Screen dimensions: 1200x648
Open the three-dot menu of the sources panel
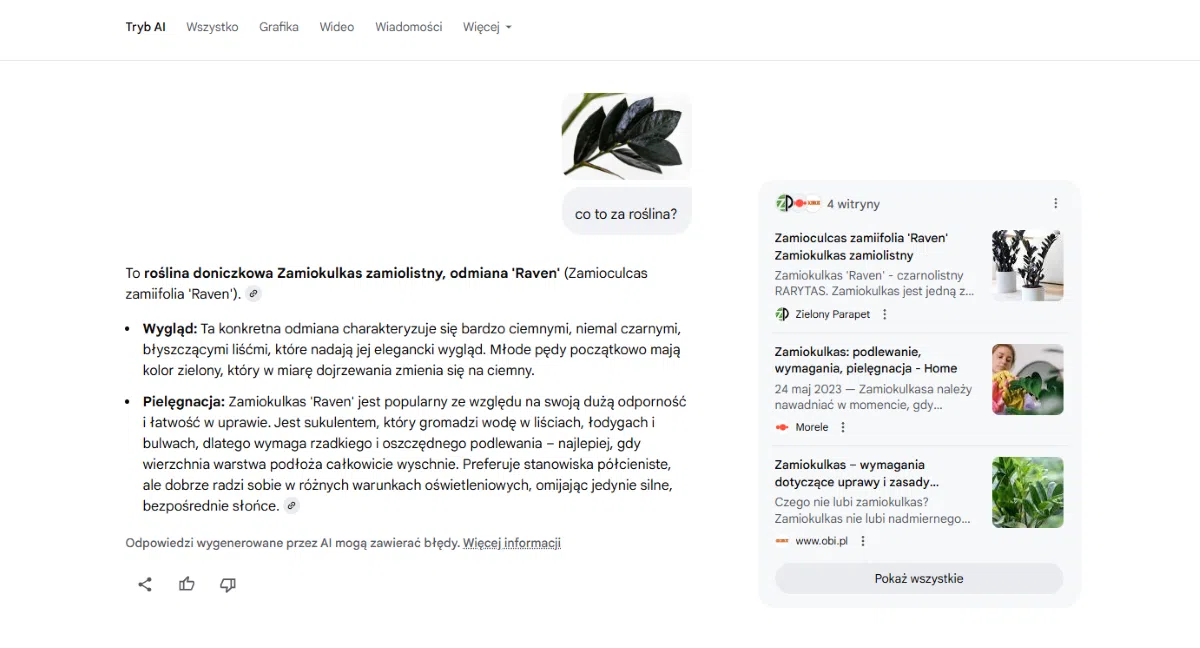pyautogui.click(x=1056, y=202)
